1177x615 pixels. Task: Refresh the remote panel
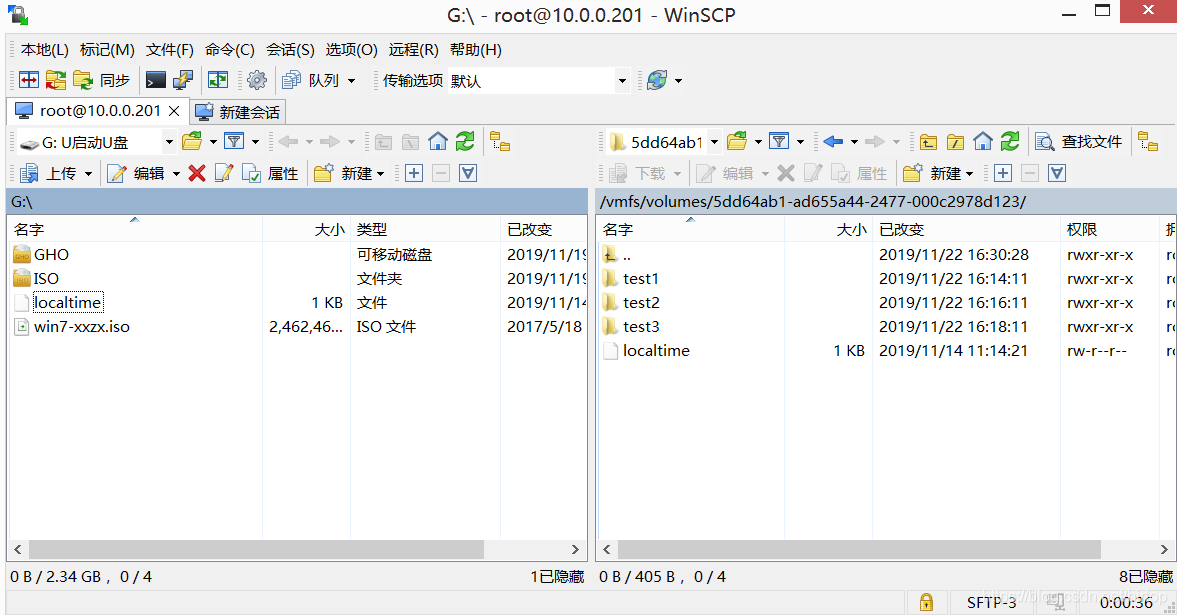click(x=1010, y=141)
